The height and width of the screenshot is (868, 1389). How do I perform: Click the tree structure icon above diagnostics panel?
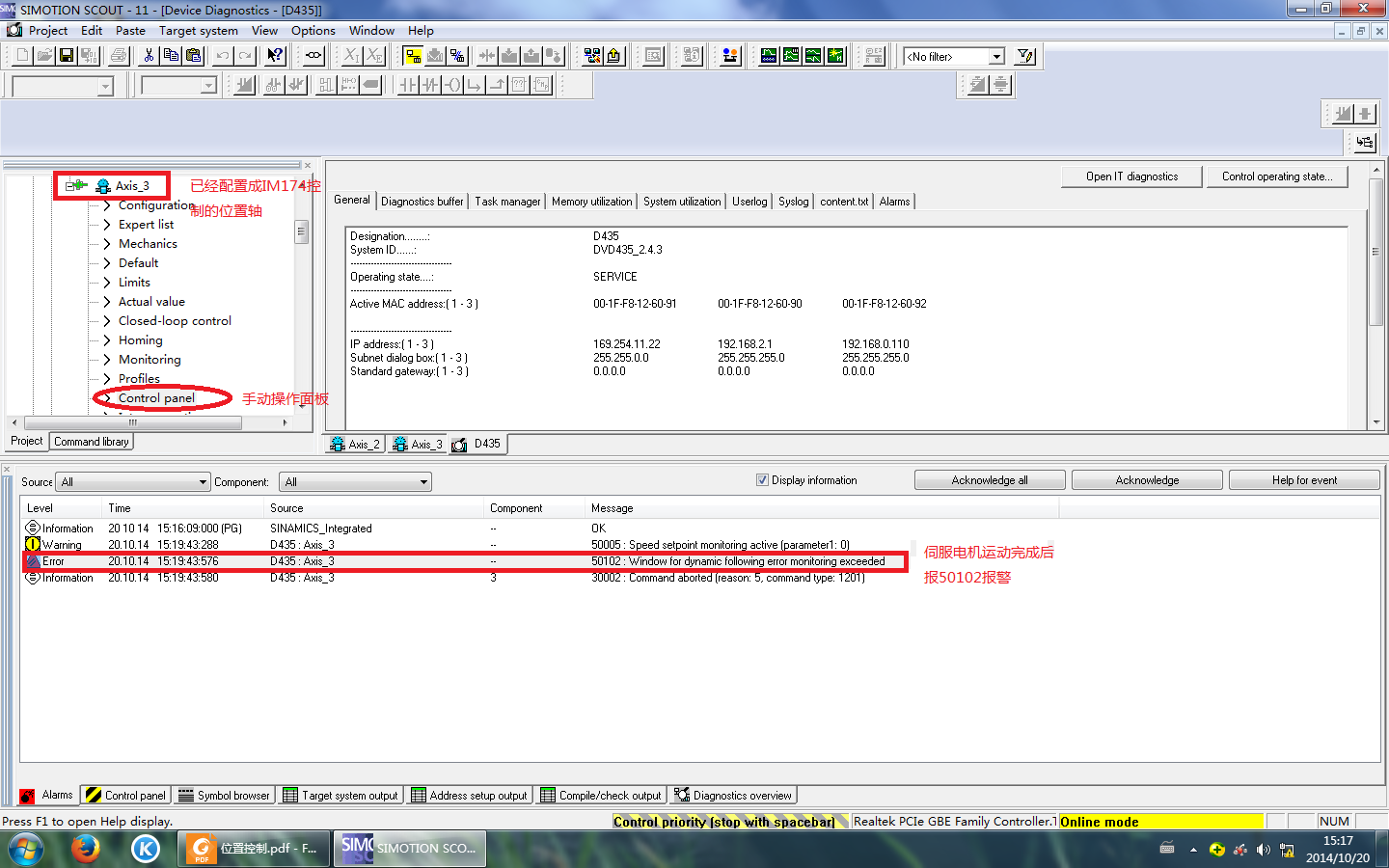pos(1365,143)
